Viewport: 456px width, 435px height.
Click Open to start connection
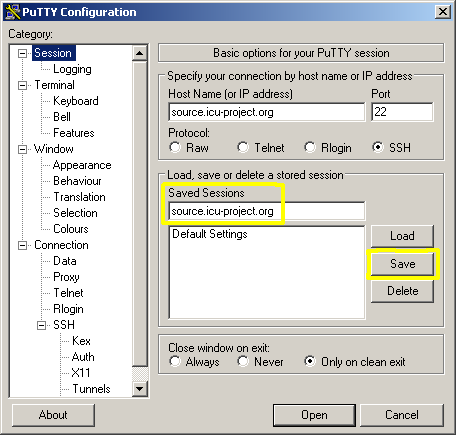pyautogui.click(x=314, y=415)
